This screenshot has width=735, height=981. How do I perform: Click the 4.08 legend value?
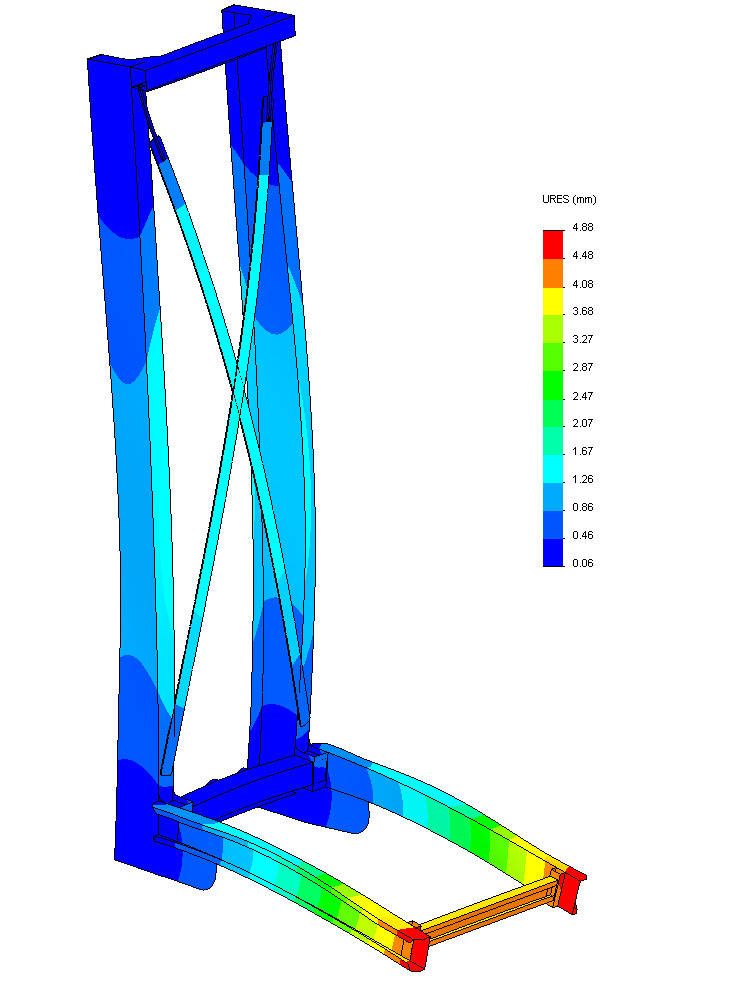[582, 284]
